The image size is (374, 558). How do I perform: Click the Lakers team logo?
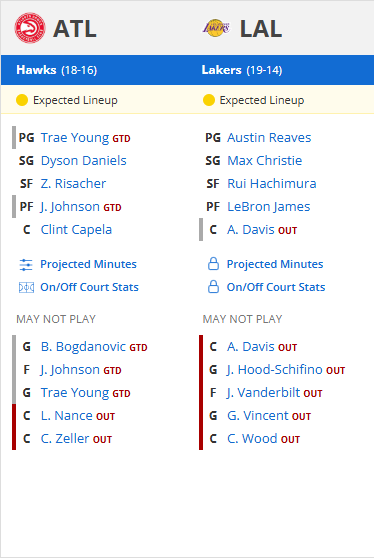[216, 28]
